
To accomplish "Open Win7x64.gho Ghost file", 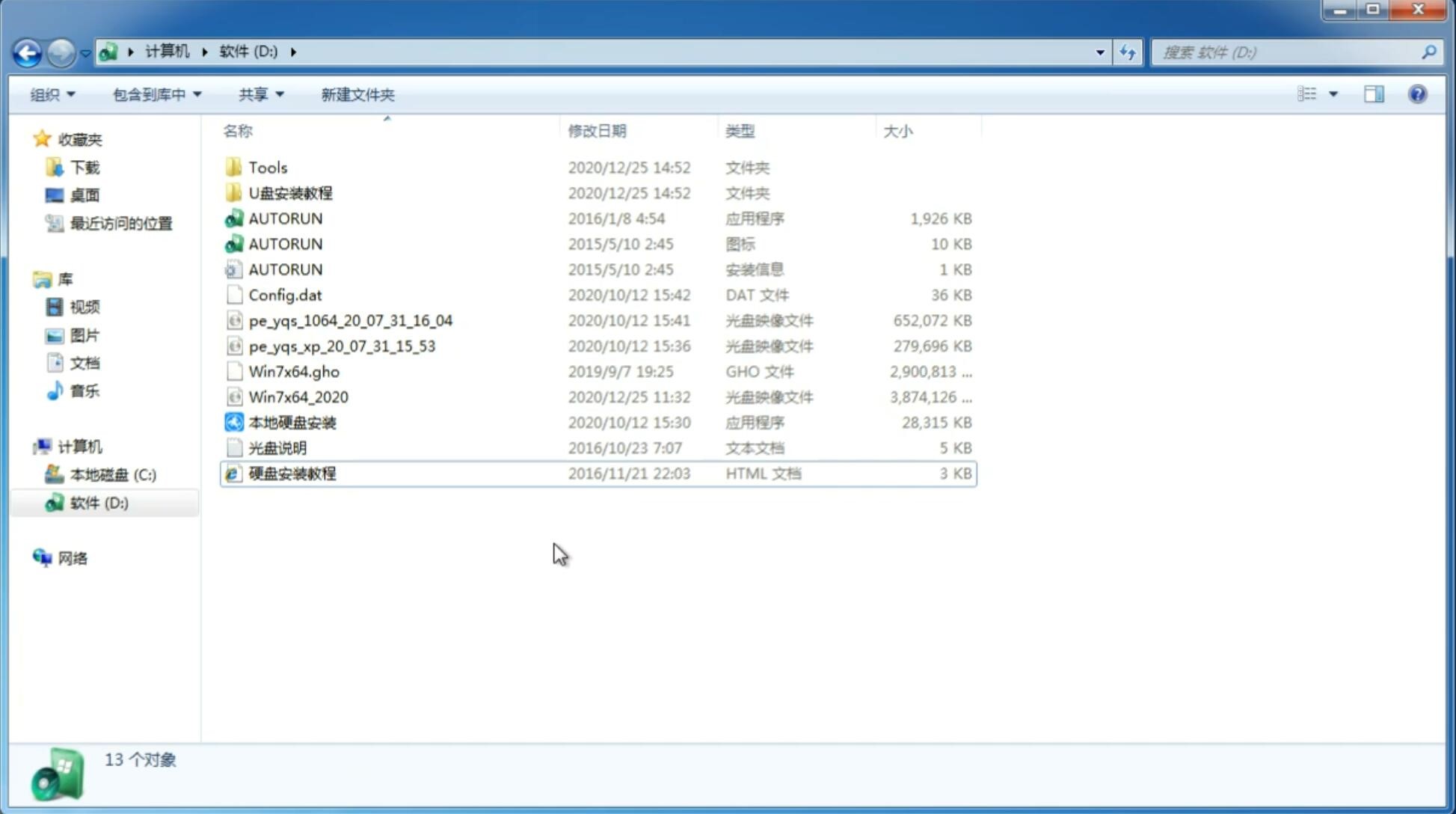I will (x=295, y=371).
